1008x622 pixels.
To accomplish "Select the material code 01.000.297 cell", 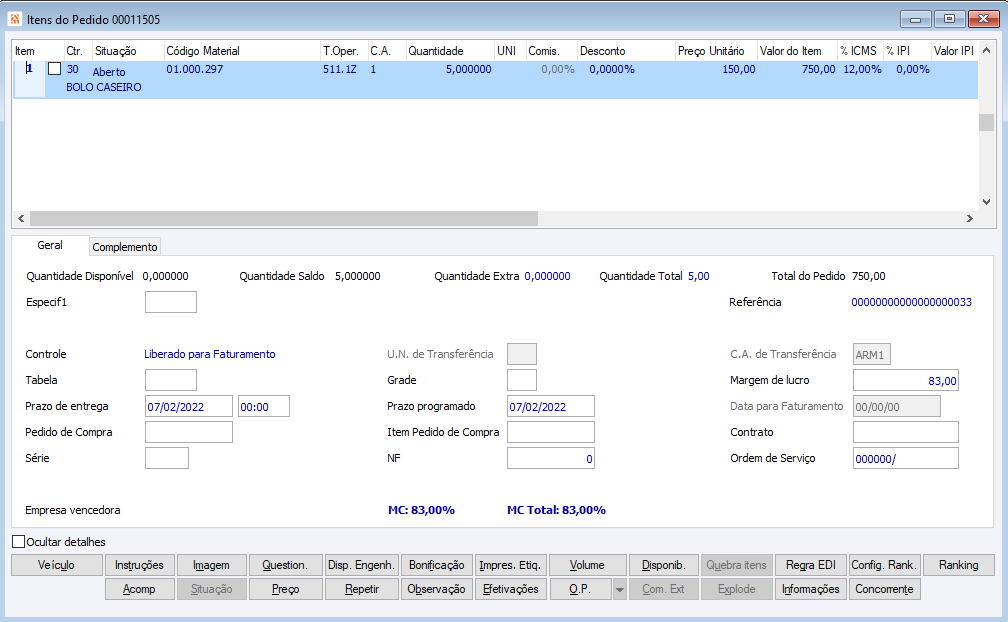I will (x=195, y=69).
